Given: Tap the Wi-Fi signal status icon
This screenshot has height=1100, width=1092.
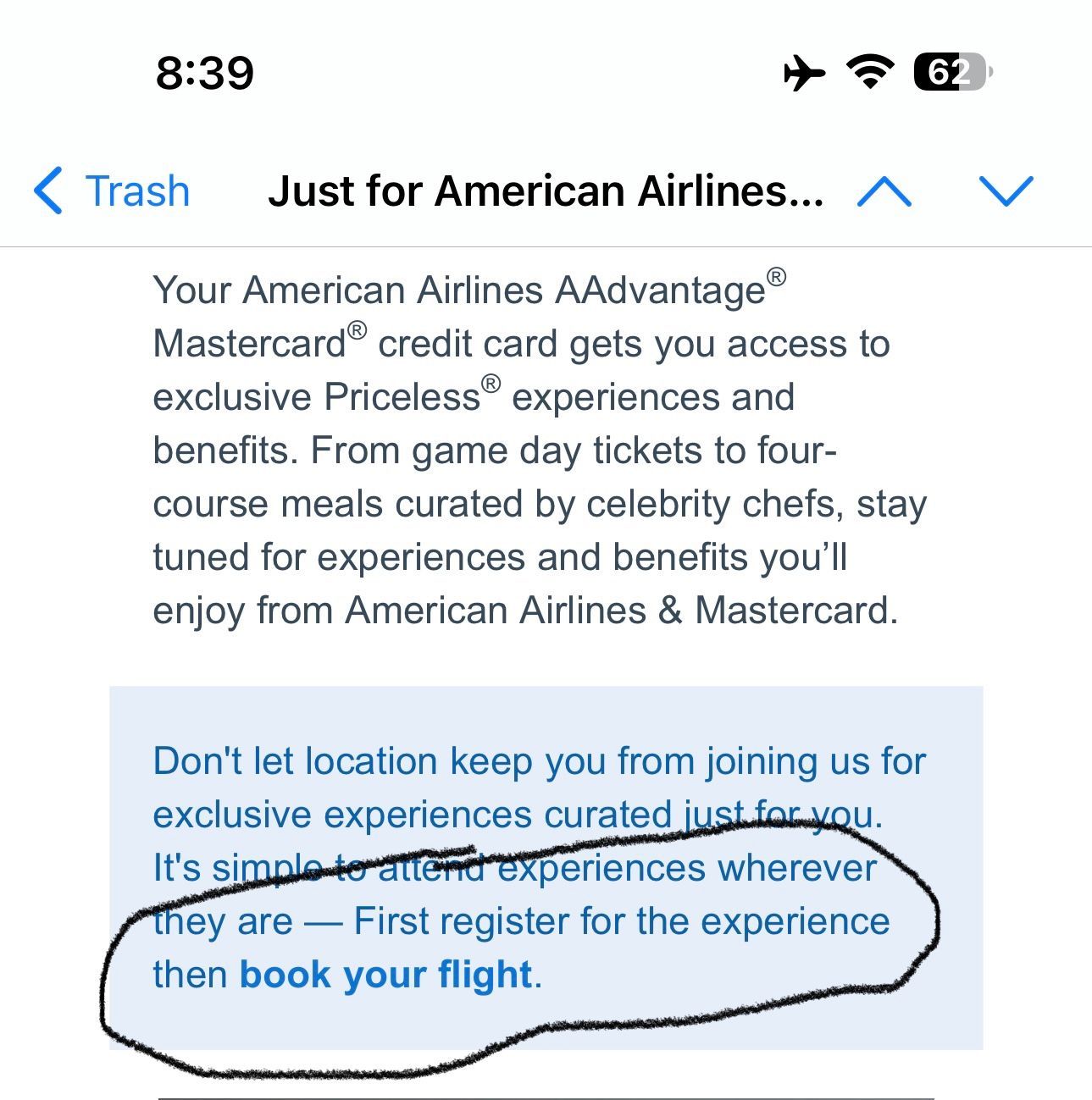Looking at the screenshot, I should coord(871,72).
